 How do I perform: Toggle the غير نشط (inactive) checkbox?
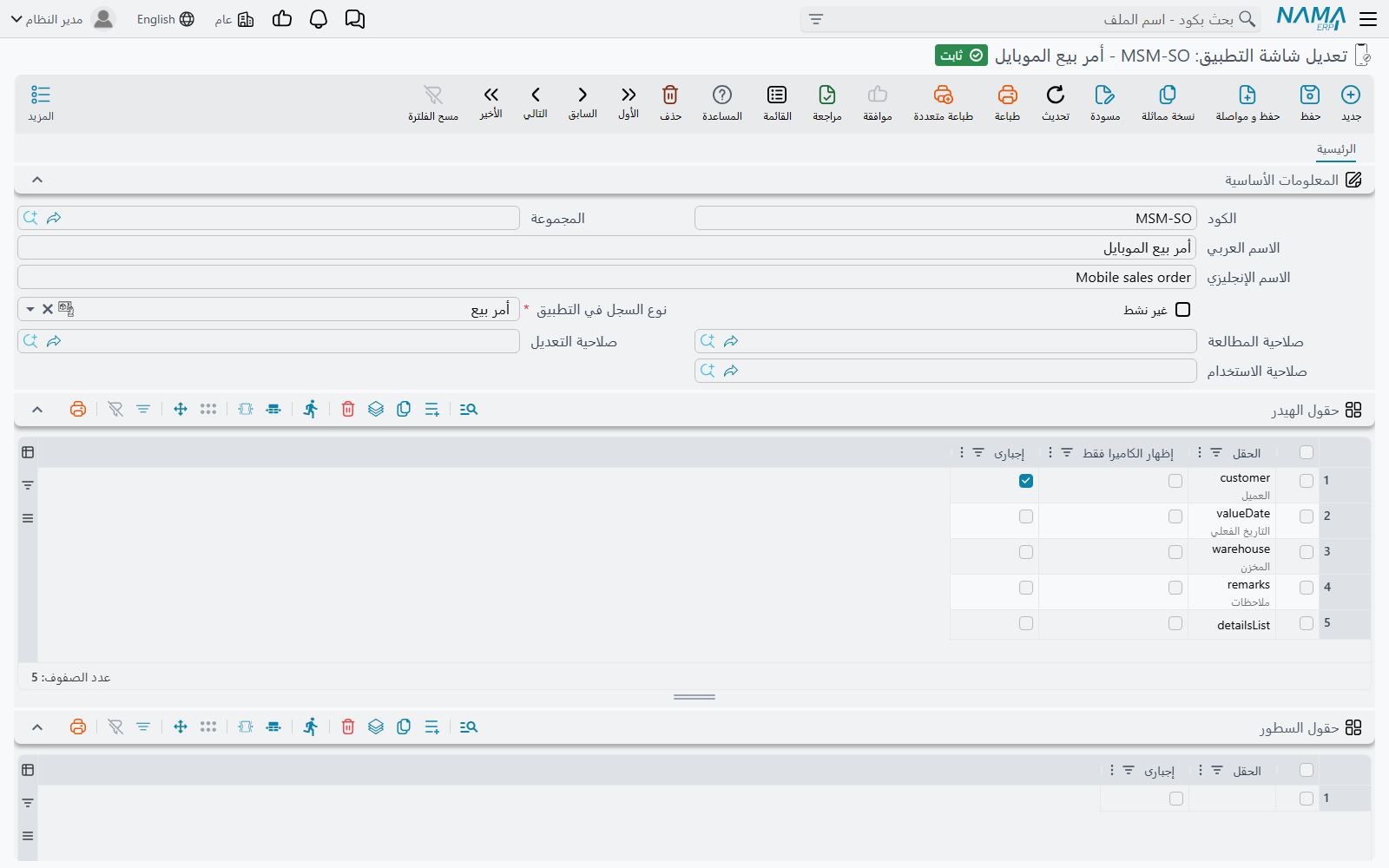pos(1182,310)
